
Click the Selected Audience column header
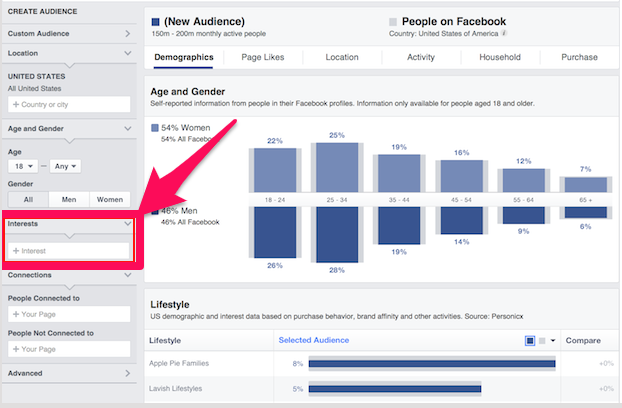click(x=314, y=340)
